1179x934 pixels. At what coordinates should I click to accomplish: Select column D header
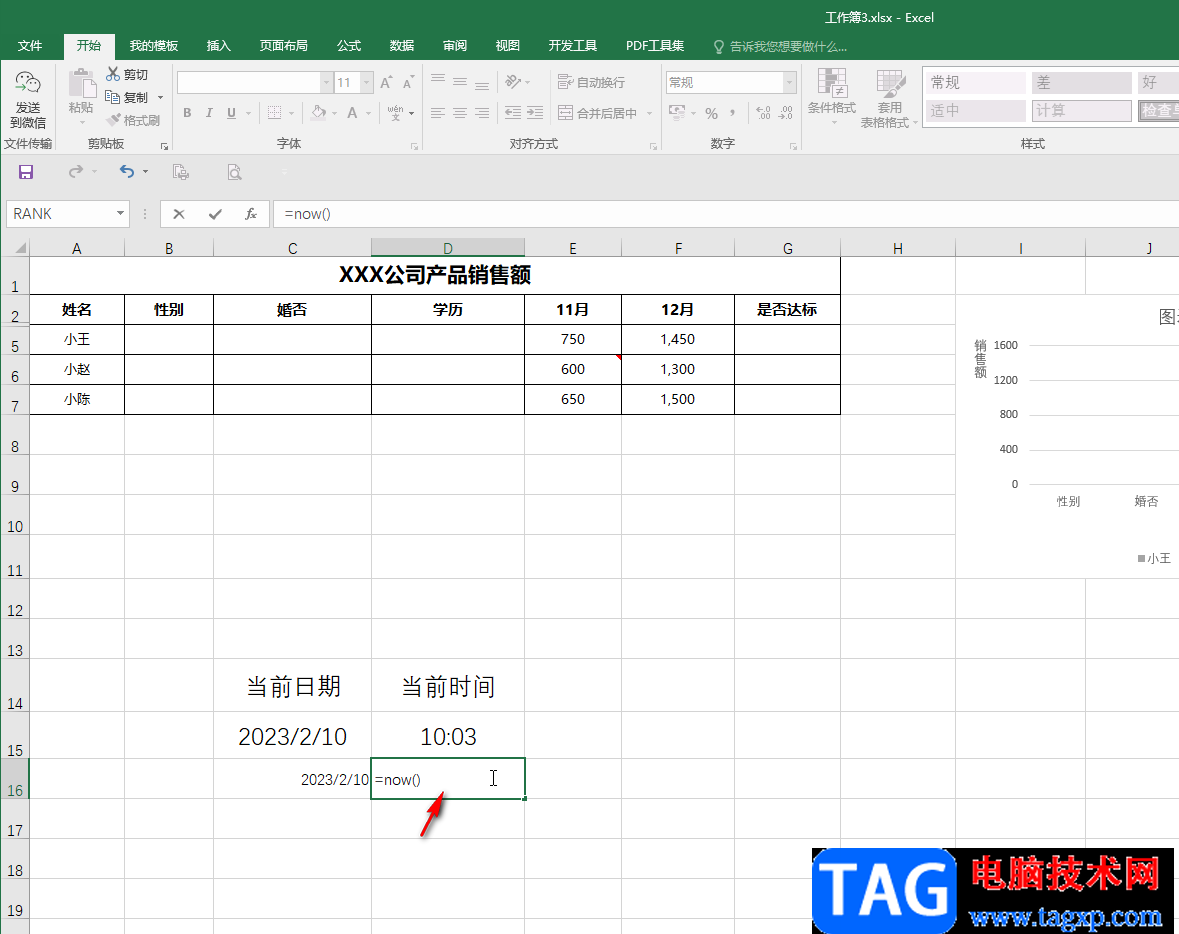tap(447, 248)
